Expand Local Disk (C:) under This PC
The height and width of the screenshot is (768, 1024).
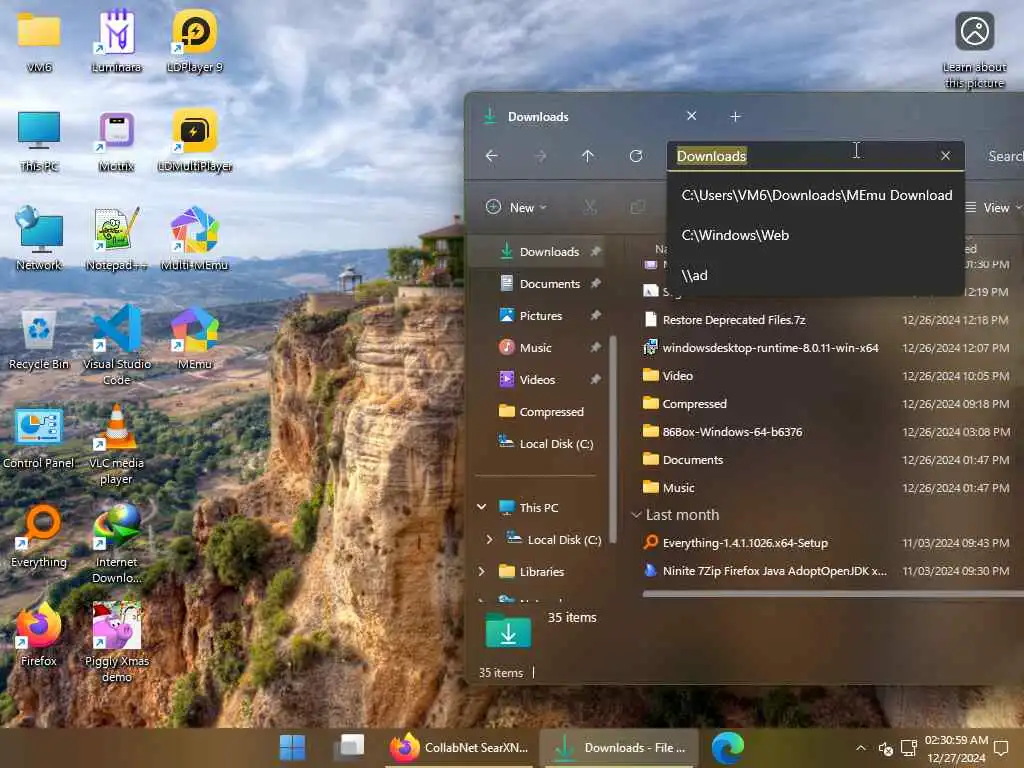(489, 539)
